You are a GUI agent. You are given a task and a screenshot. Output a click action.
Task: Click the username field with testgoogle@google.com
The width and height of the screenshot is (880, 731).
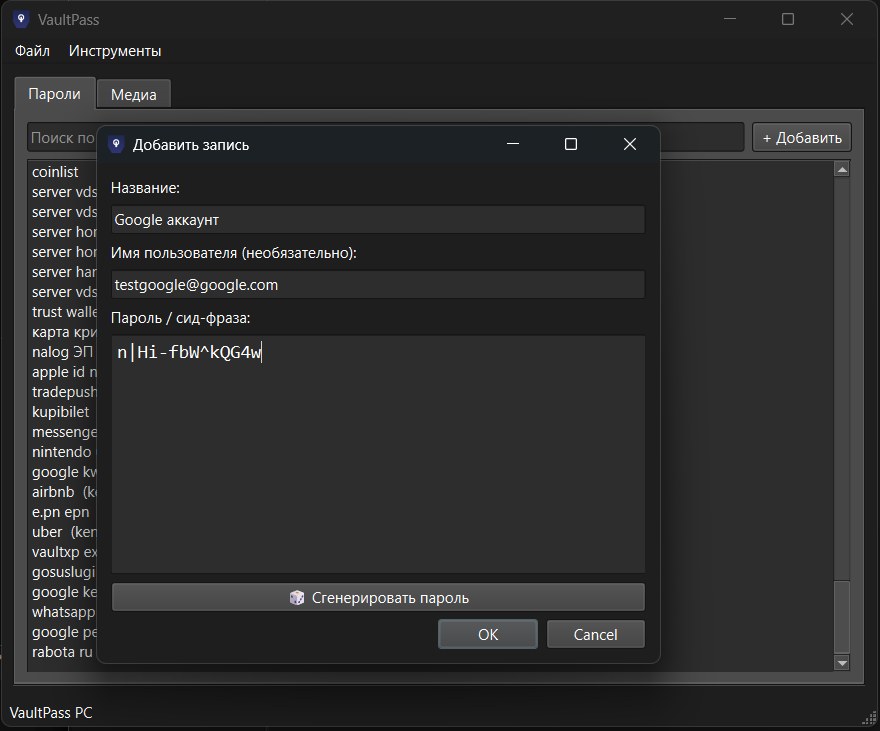(378, 285)
